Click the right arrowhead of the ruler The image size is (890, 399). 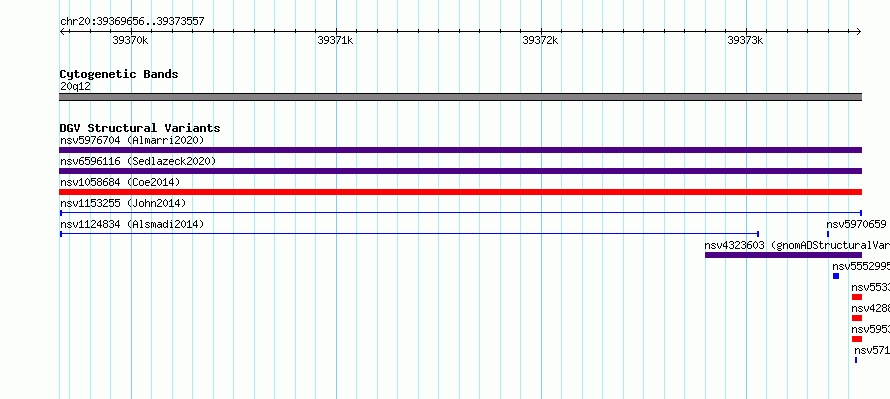tap(859, 31)
